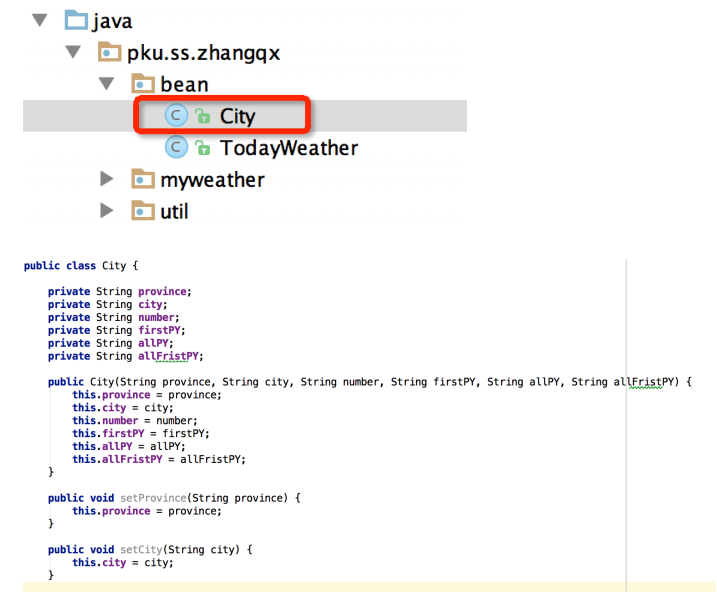Collapse the java folder tree arrow
This screenshot has height=592, width=717.
[x=40, y=20]
